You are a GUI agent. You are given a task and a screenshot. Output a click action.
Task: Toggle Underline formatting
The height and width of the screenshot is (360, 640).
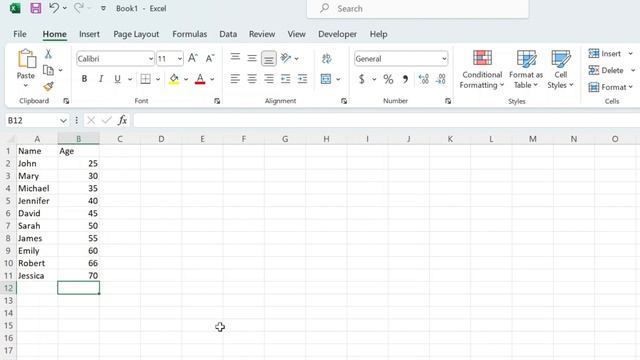[x=117, y=79]
